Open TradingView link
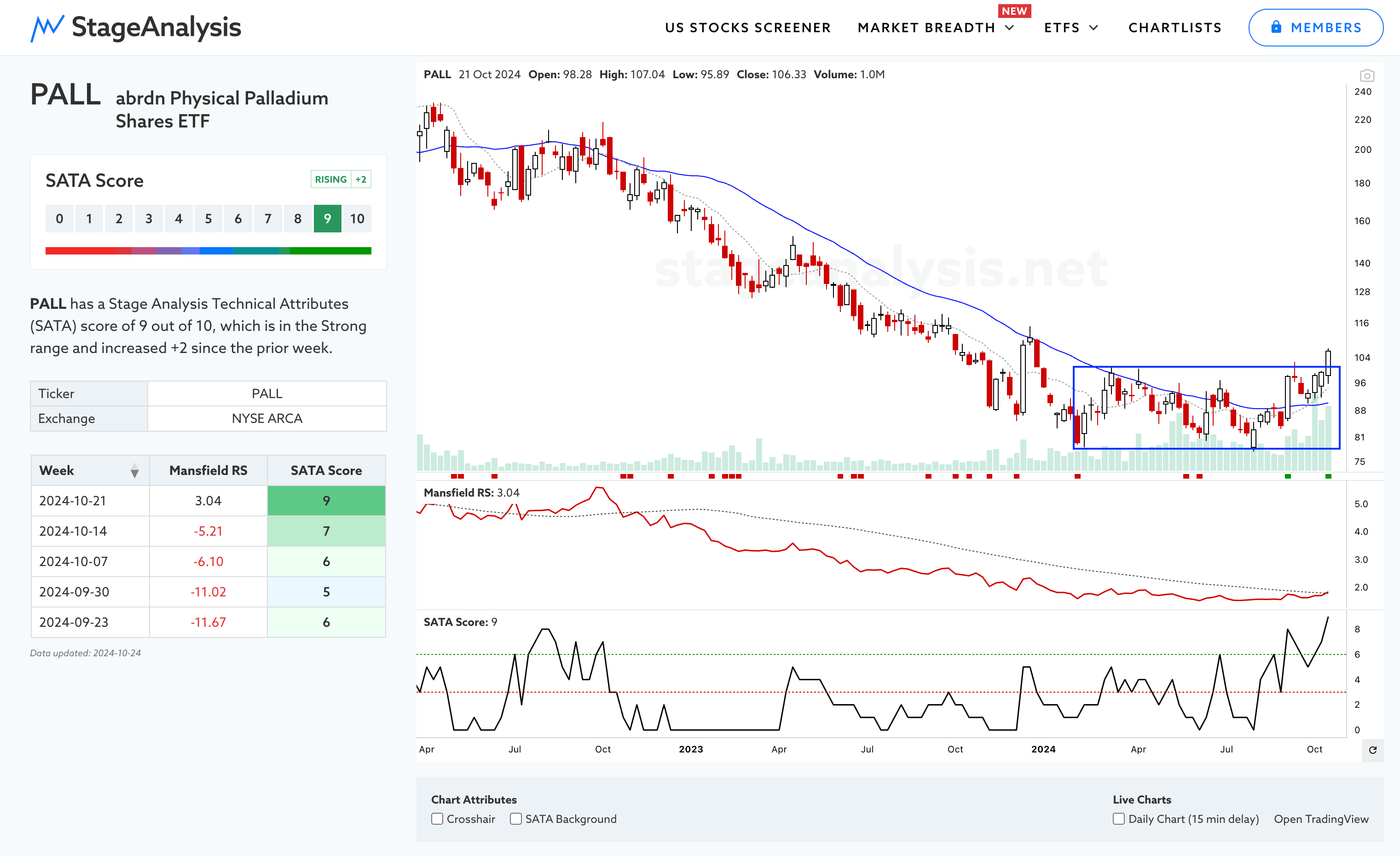1400x856 pixels. pyautogui.click(x=1321, y=819)
